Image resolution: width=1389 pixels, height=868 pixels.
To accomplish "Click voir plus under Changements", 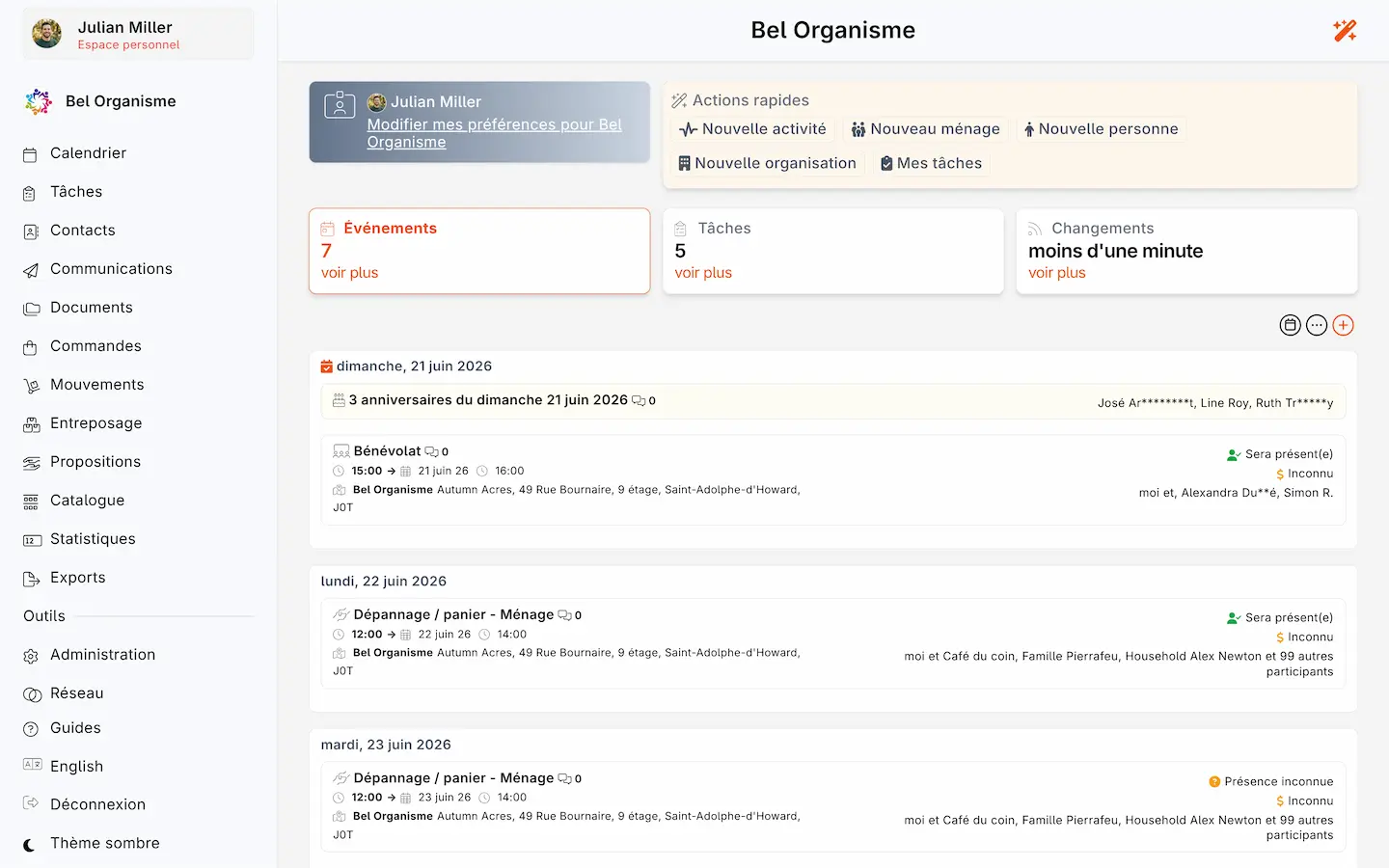I will pyautogui.click(x=1056, y=273).
